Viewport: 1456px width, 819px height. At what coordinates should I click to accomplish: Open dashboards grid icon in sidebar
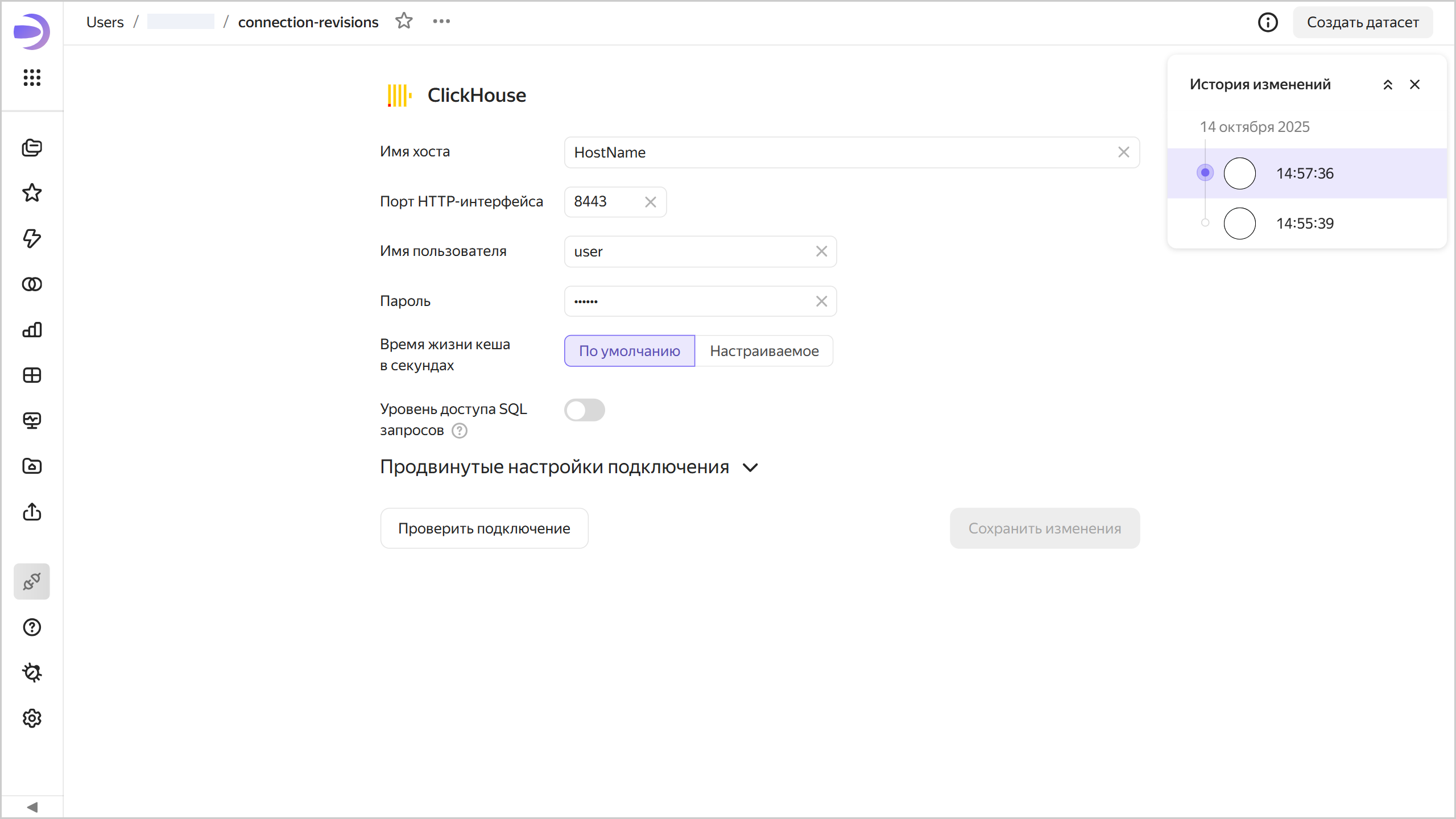click(x=32, y=375)
